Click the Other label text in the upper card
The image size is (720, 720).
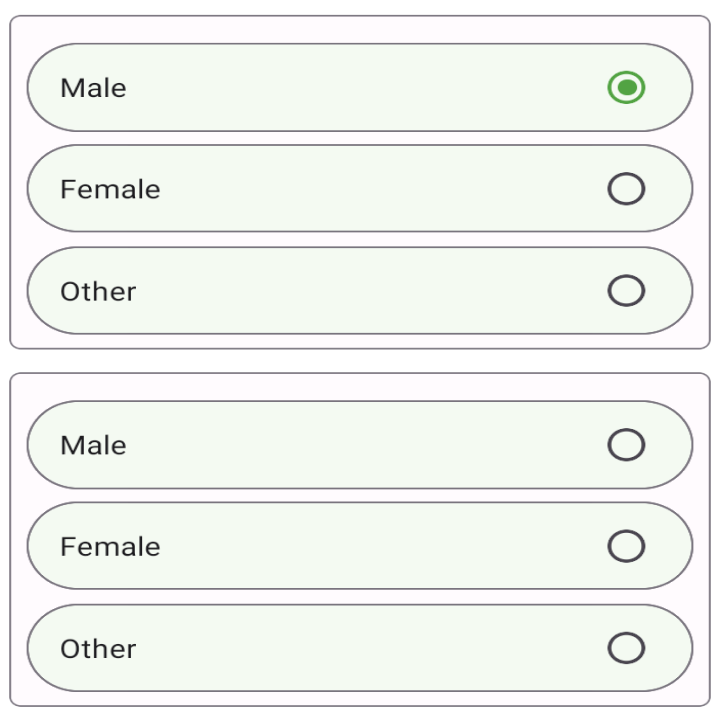[x=98, y=291]
